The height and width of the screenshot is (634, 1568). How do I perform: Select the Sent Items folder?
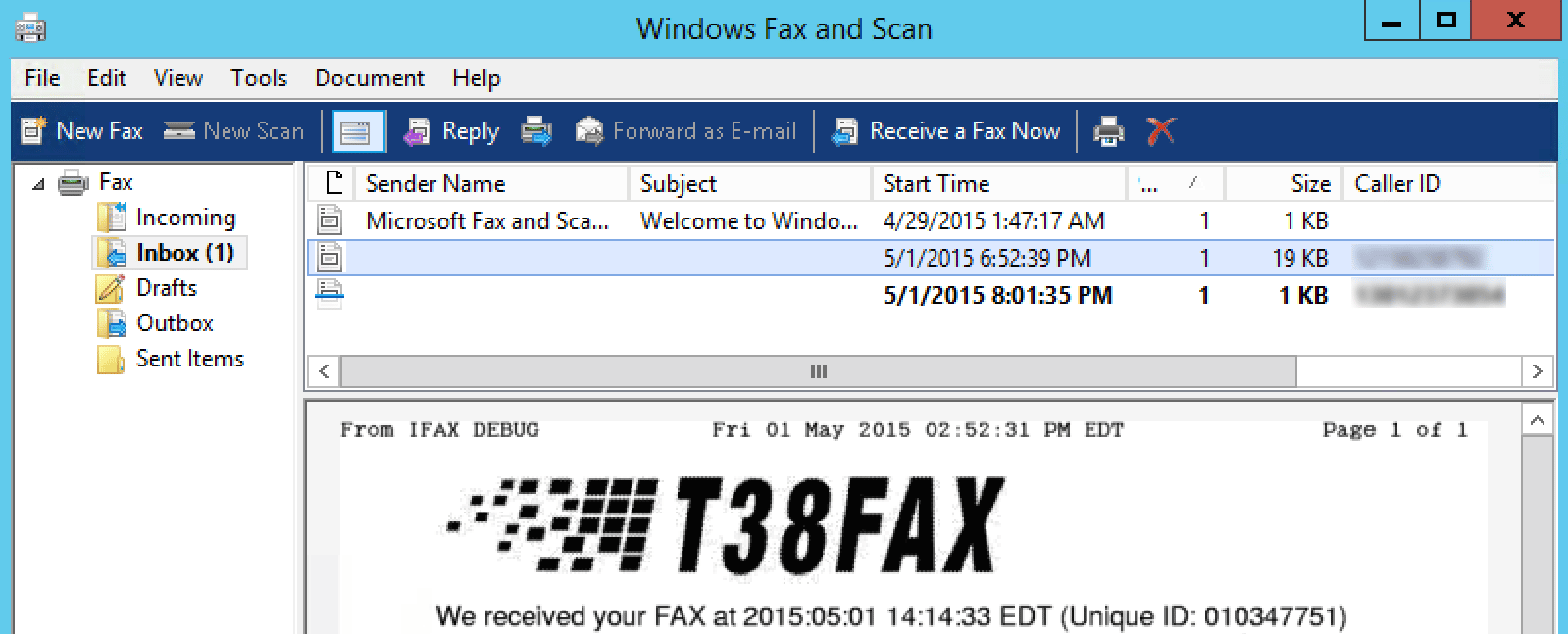pyautogui.click(x=171, y=359)
